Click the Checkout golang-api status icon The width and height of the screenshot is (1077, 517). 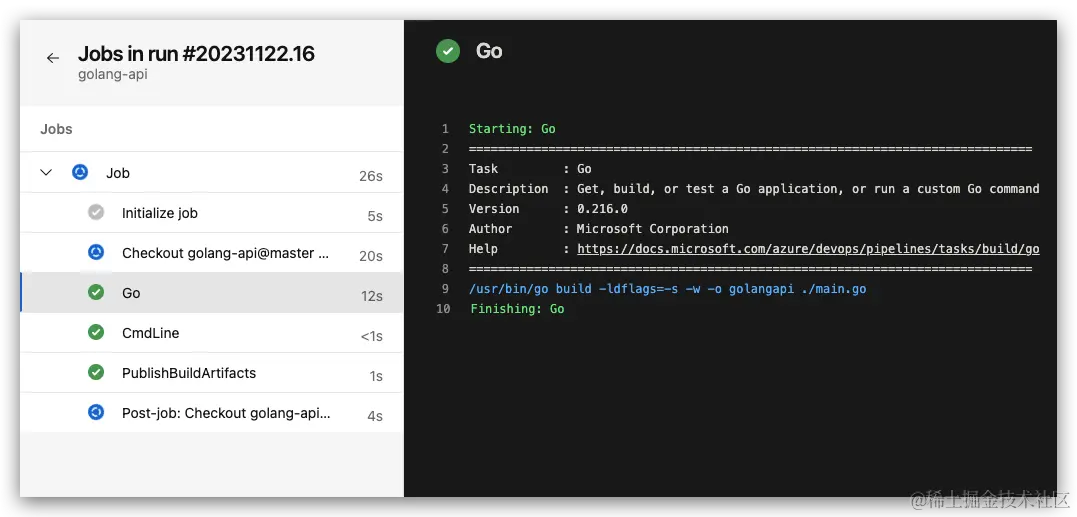point(96,253)
